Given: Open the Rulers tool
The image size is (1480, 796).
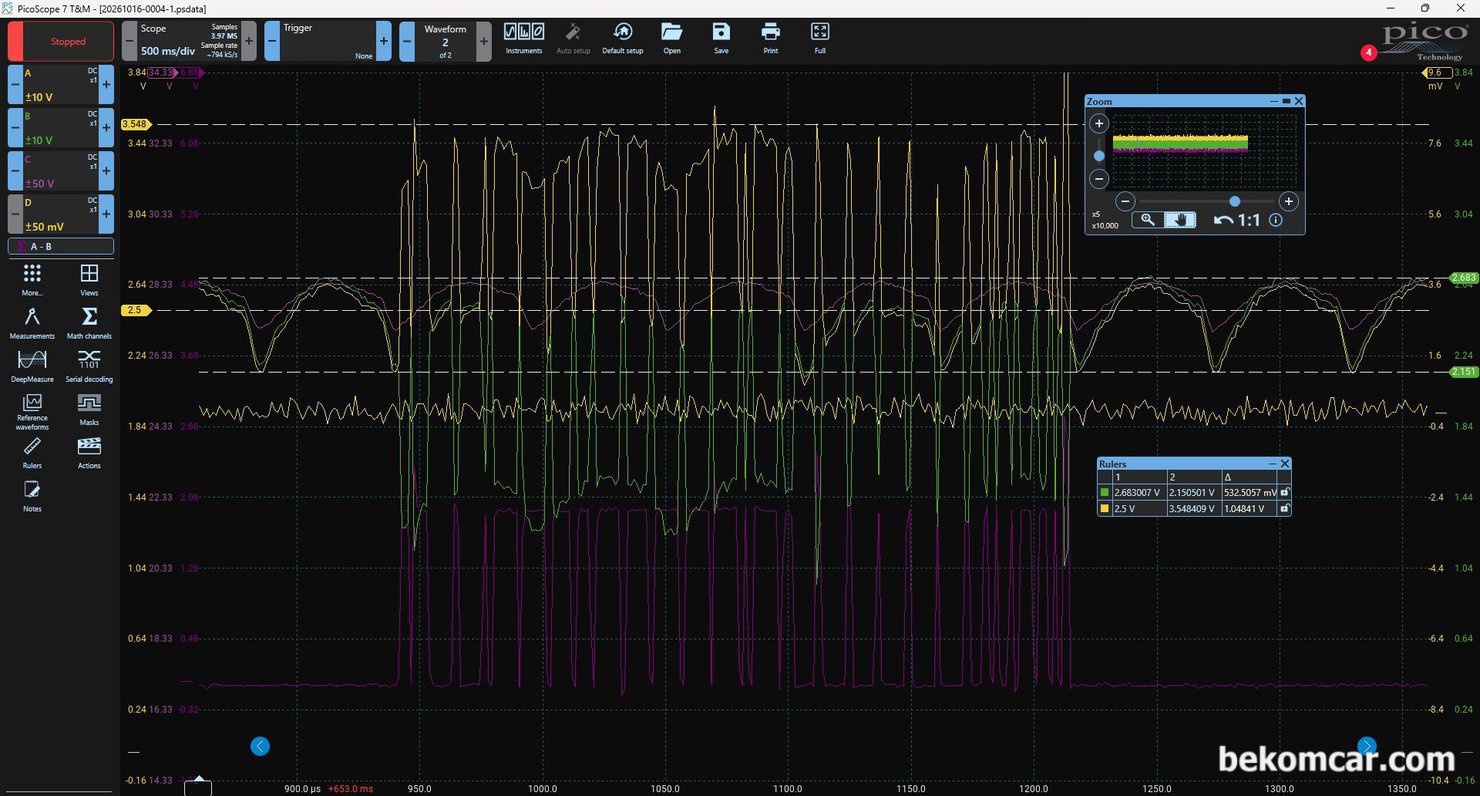Looking at the screenshot, I should pos(32,452).
